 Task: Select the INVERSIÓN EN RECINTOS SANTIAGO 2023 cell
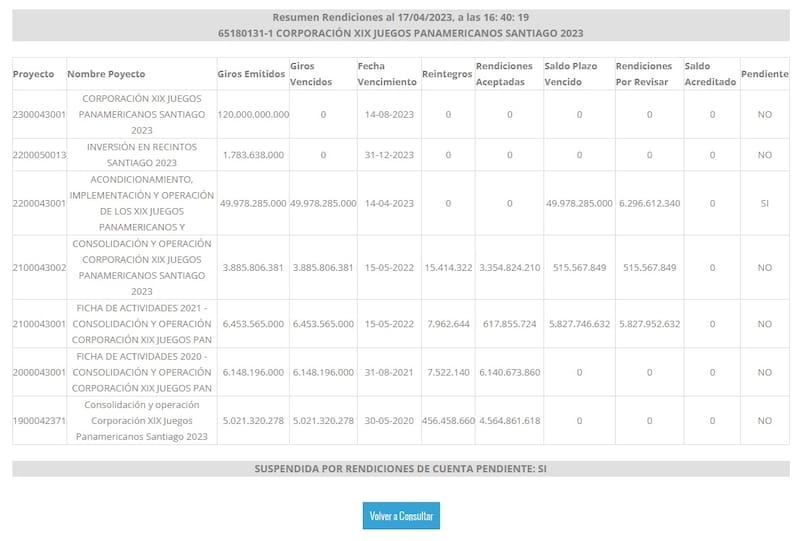tap(140, 155)
